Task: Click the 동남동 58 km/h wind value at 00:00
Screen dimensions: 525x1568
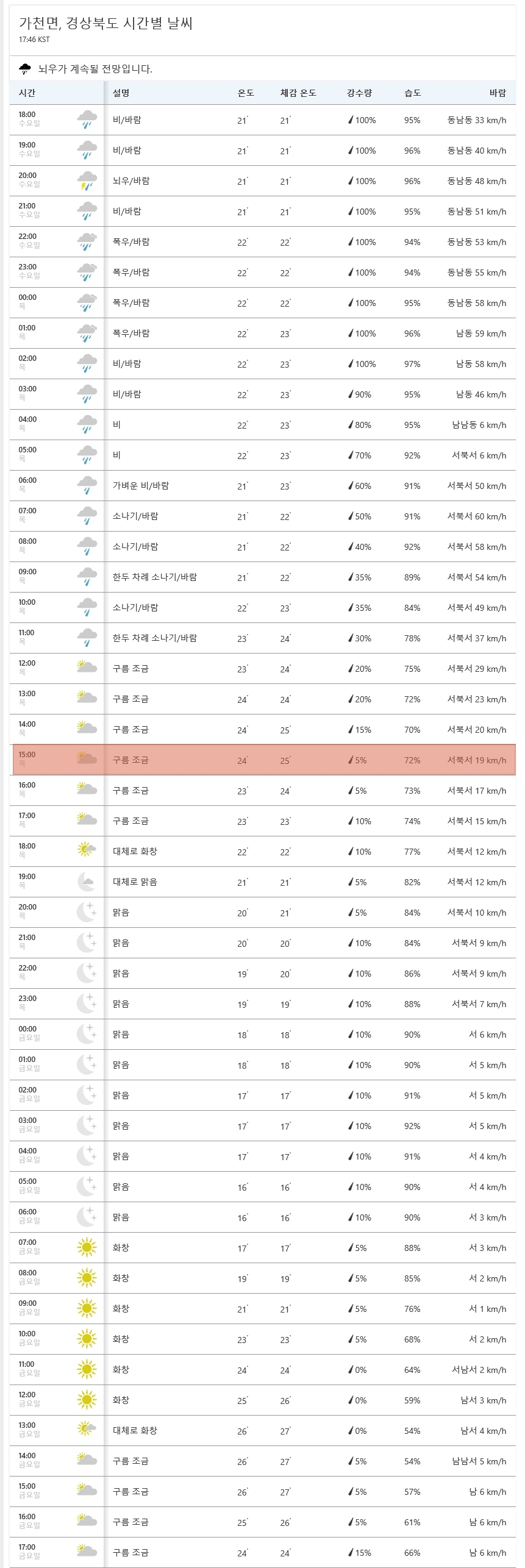Action: click(x=477, y=303)
